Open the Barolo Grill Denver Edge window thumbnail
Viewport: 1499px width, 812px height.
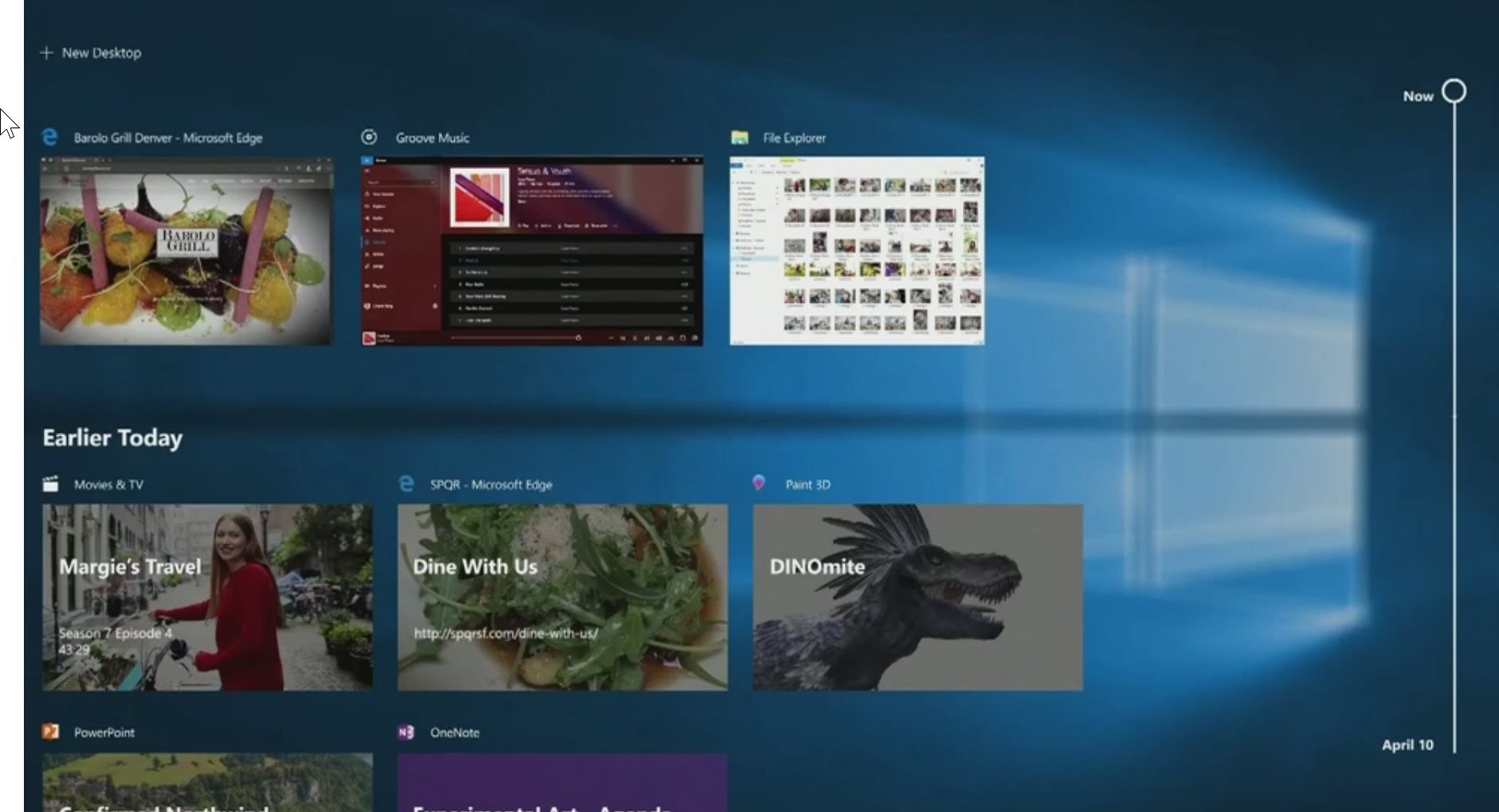pyautogui.click(x=186, y=251)
